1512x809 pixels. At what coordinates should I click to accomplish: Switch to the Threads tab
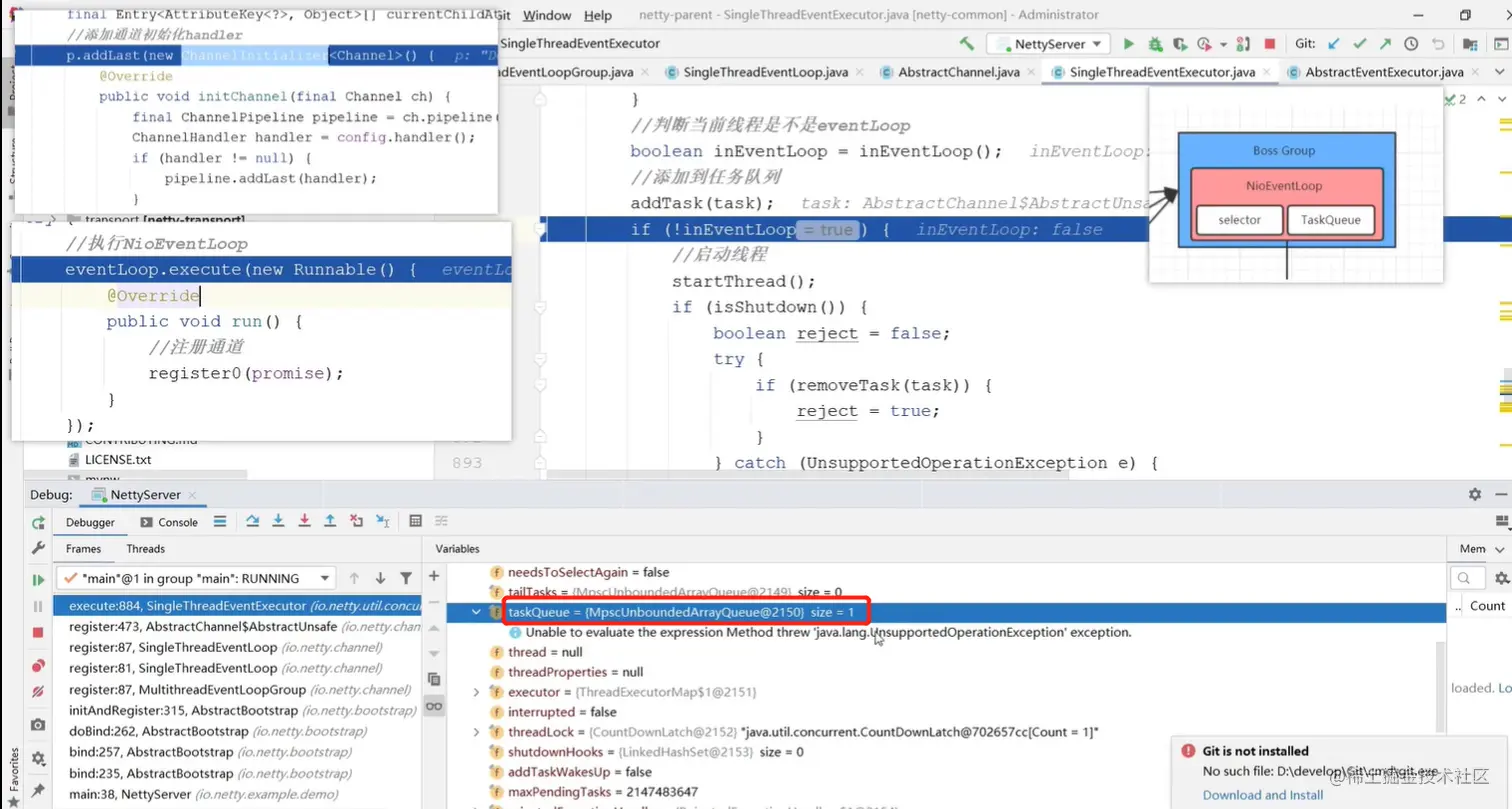[x=145, y=548]
